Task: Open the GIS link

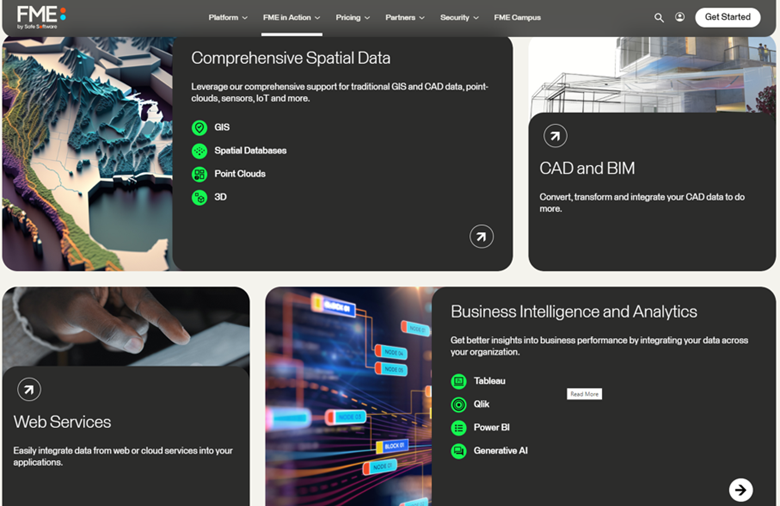Action: pos(222,127)
